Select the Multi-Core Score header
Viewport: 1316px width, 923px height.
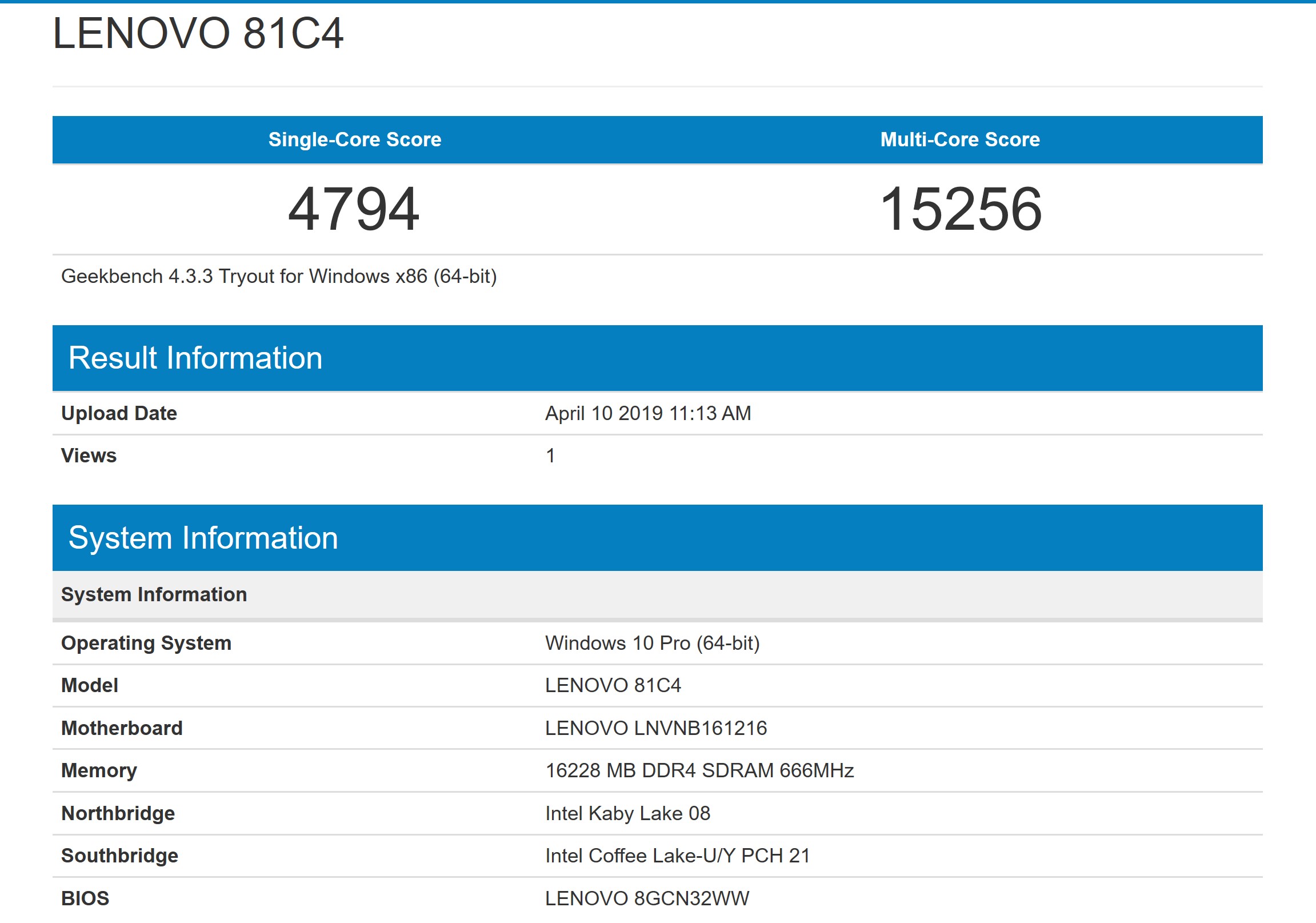(960, 139)
